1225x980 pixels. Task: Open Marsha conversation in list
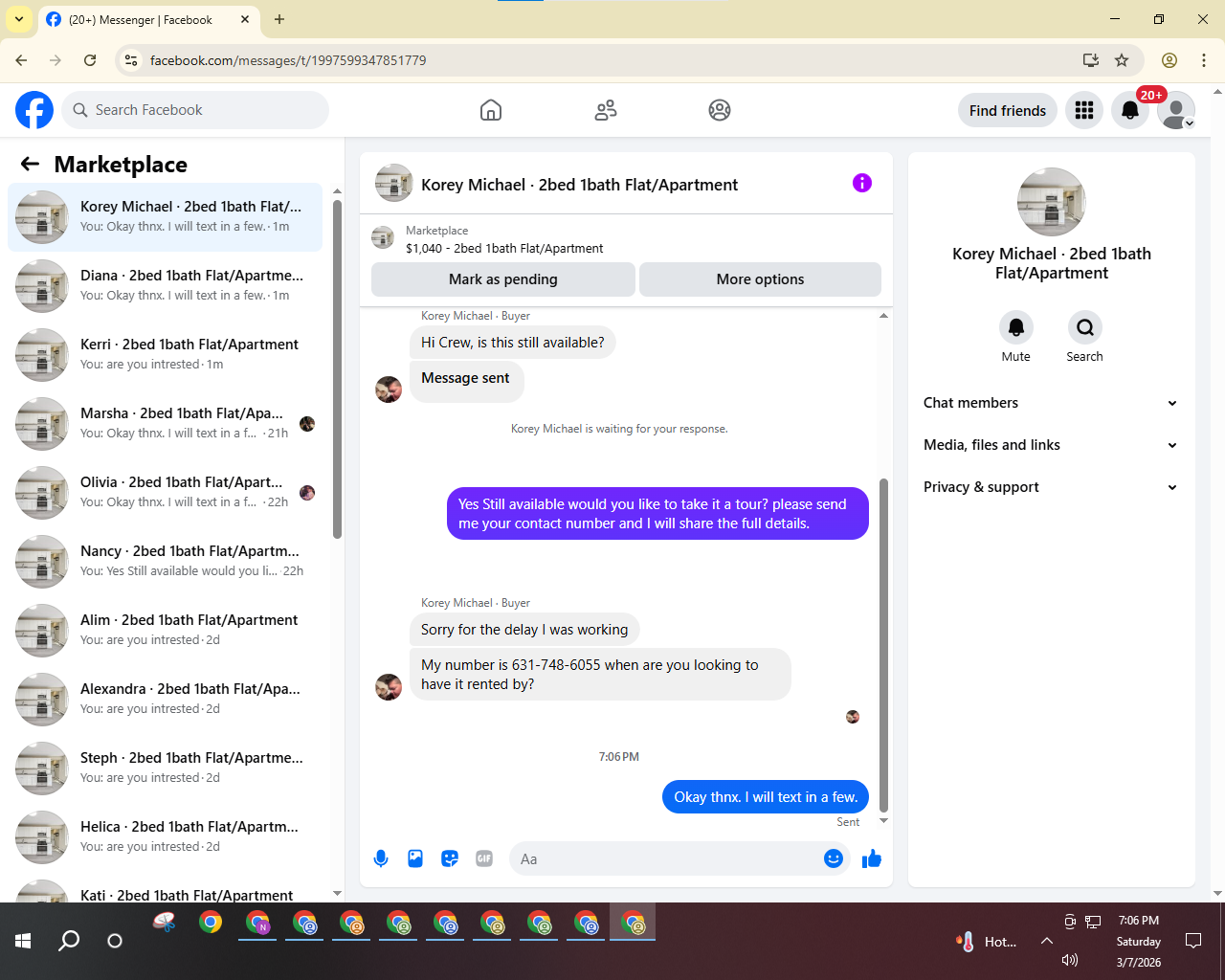(x=165, y=424)
